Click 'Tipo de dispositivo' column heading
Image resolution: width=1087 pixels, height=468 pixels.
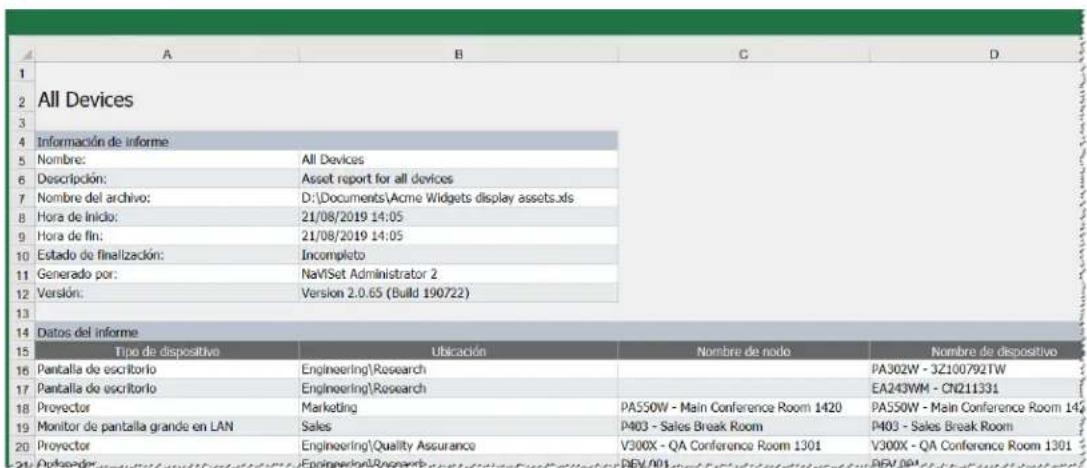click(166, 352)
